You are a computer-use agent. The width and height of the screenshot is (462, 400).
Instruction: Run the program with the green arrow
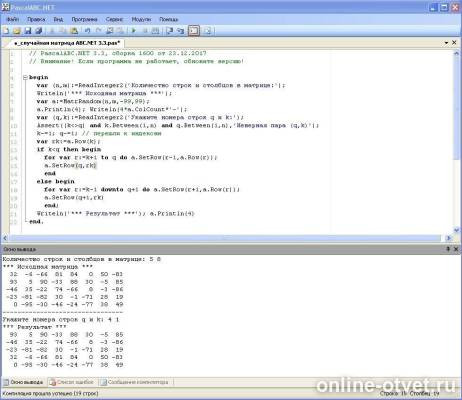[134, 31]
